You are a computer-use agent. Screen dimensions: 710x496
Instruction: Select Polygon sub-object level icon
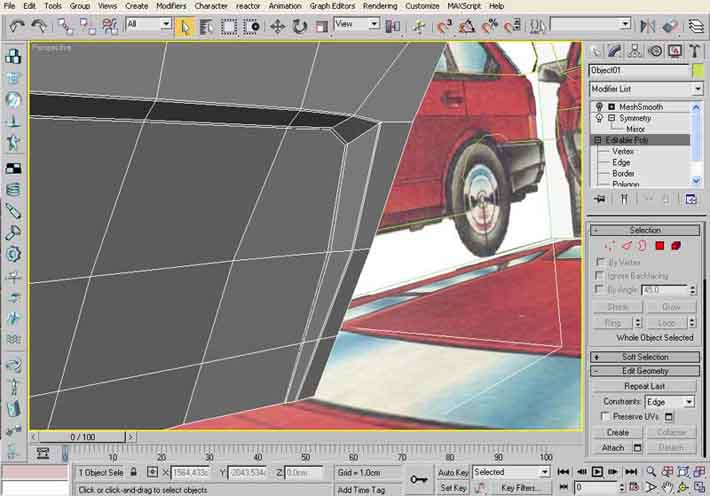click(660, 245)
